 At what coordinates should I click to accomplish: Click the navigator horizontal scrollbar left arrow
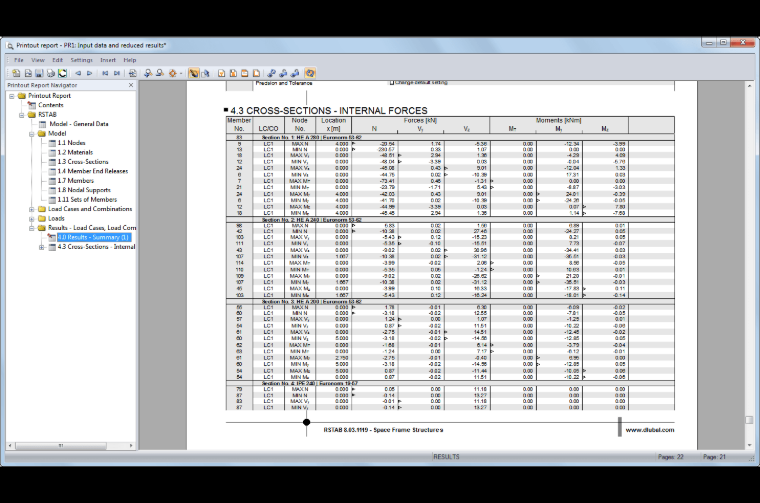(x=11, y=445)
